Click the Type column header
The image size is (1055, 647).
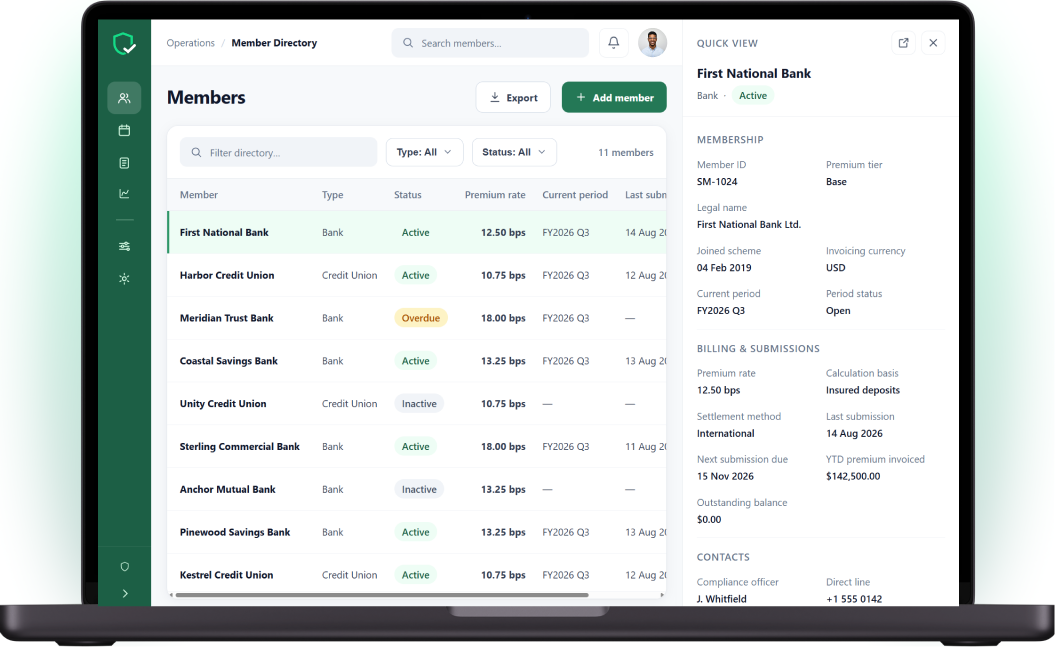pyautogui.click(x=332, y=195)
